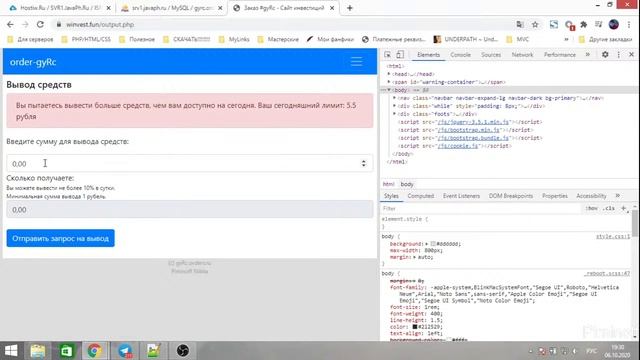Open the translate page icon in address bar
Screen dimensions: 640x360
tap(520, 24)
